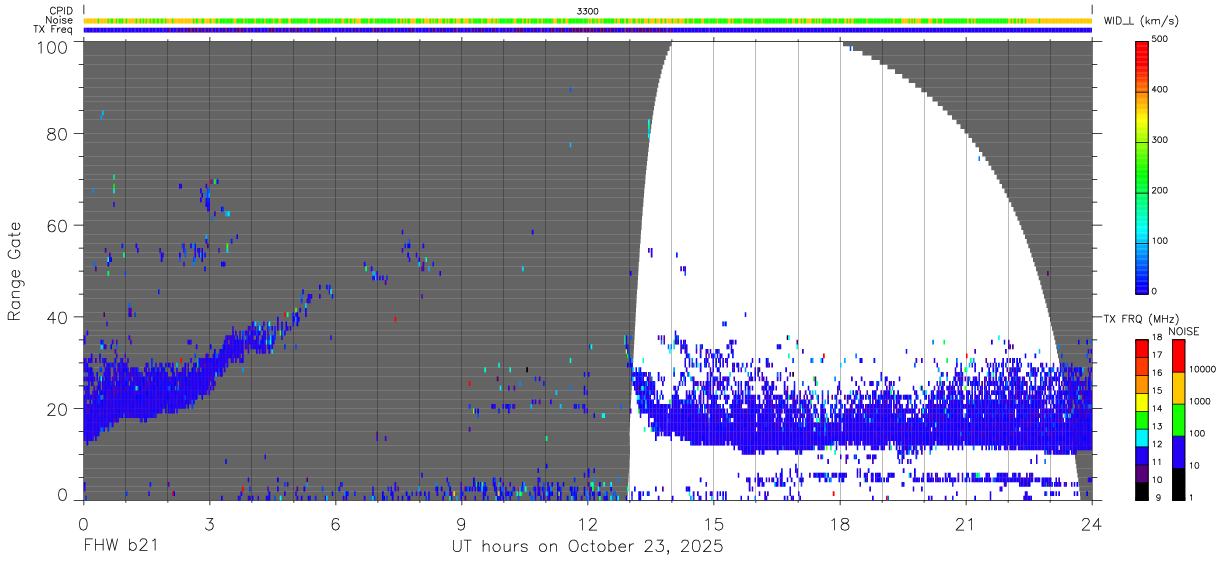
Task: Click the 12 tick label on the UT hours axis
Action: [x=588, y=524]
